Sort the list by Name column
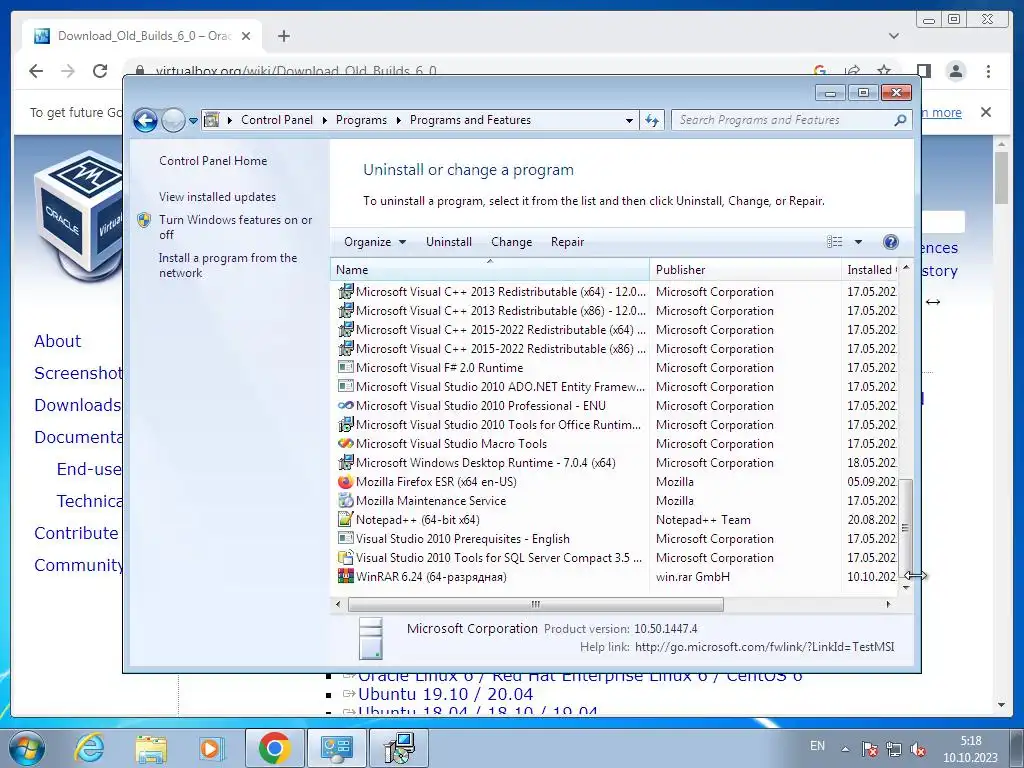 pyautogui.click(x=490, y=270)
